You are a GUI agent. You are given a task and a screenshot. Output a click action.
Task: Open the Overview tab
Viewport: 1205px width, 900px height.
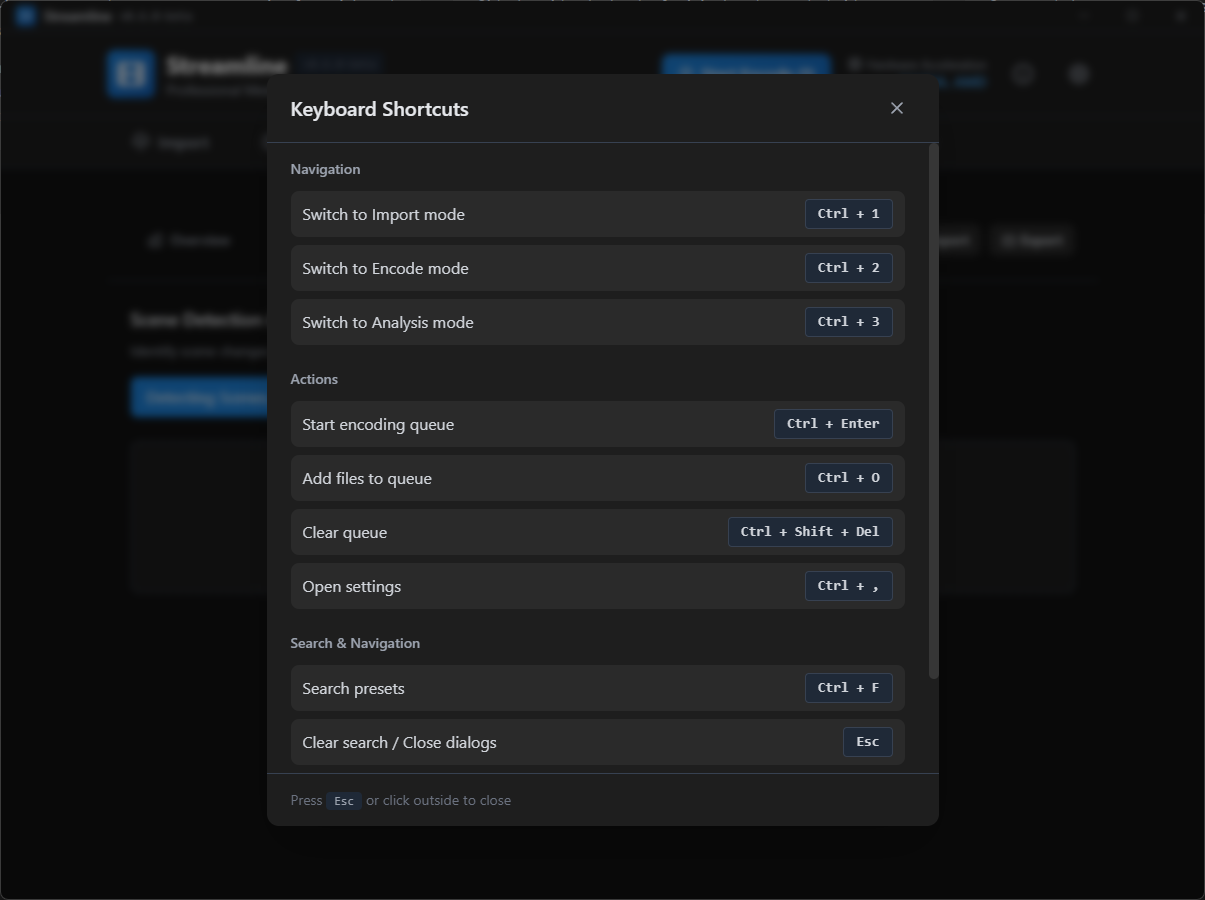tap(190, 240)
